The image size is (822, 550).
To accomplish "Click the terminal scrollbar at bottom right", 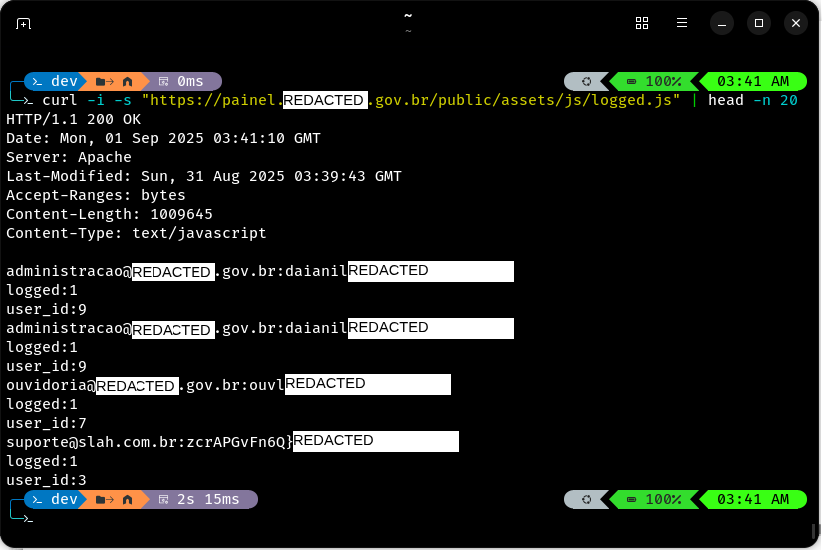I will pos(814,531).
